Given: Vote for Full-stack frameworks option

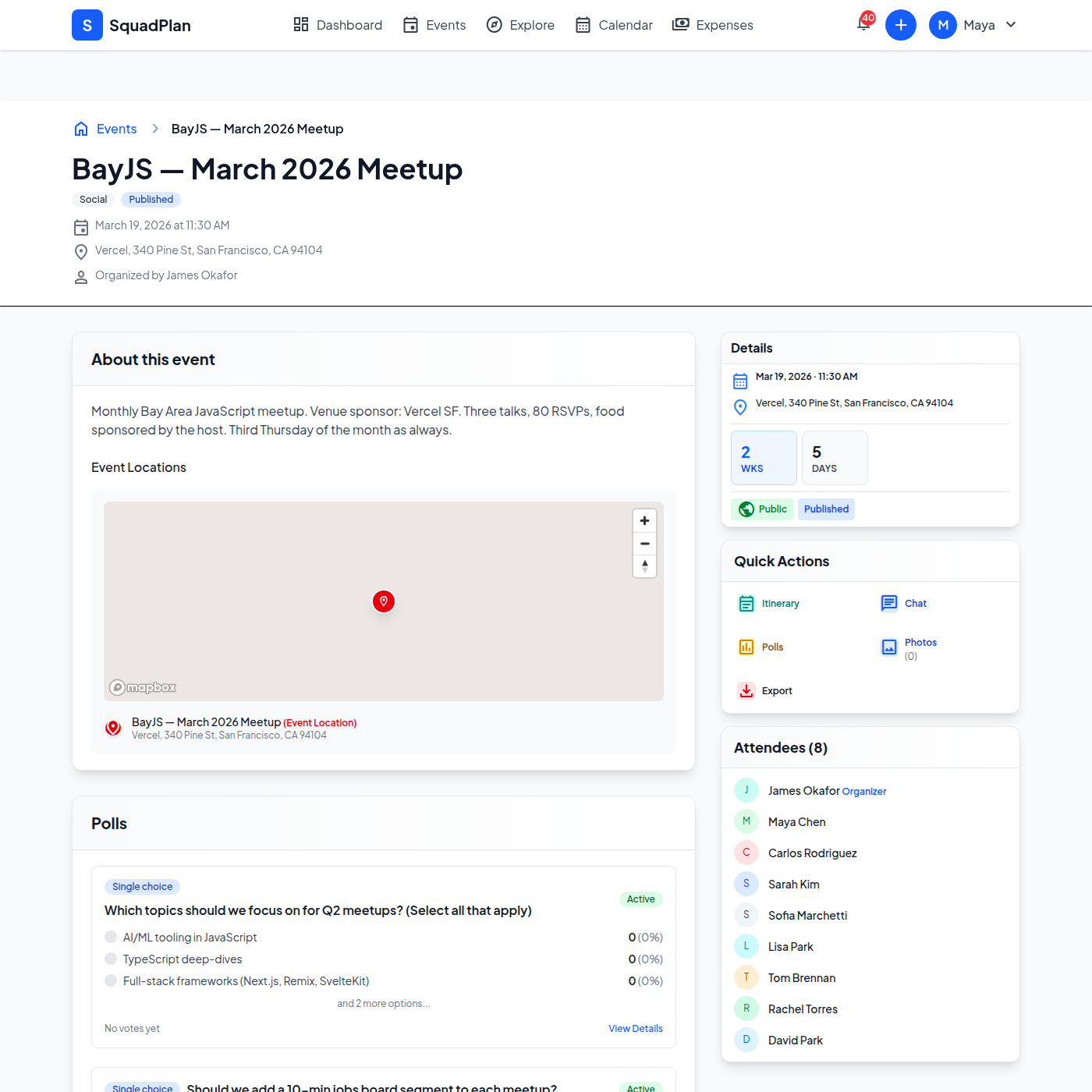Looking at the screenshot, I should coord(111,980).
